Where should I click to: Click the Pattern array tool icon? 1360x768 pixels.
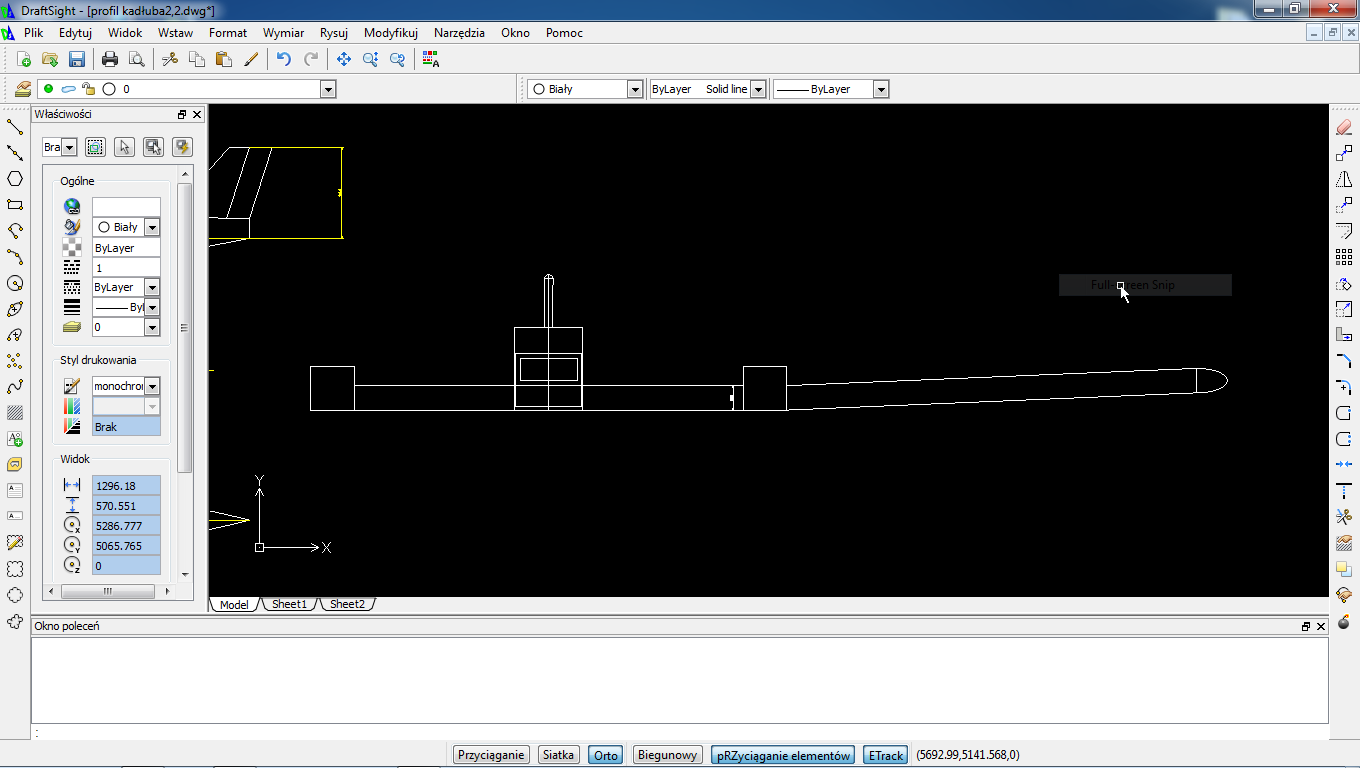1344,258
